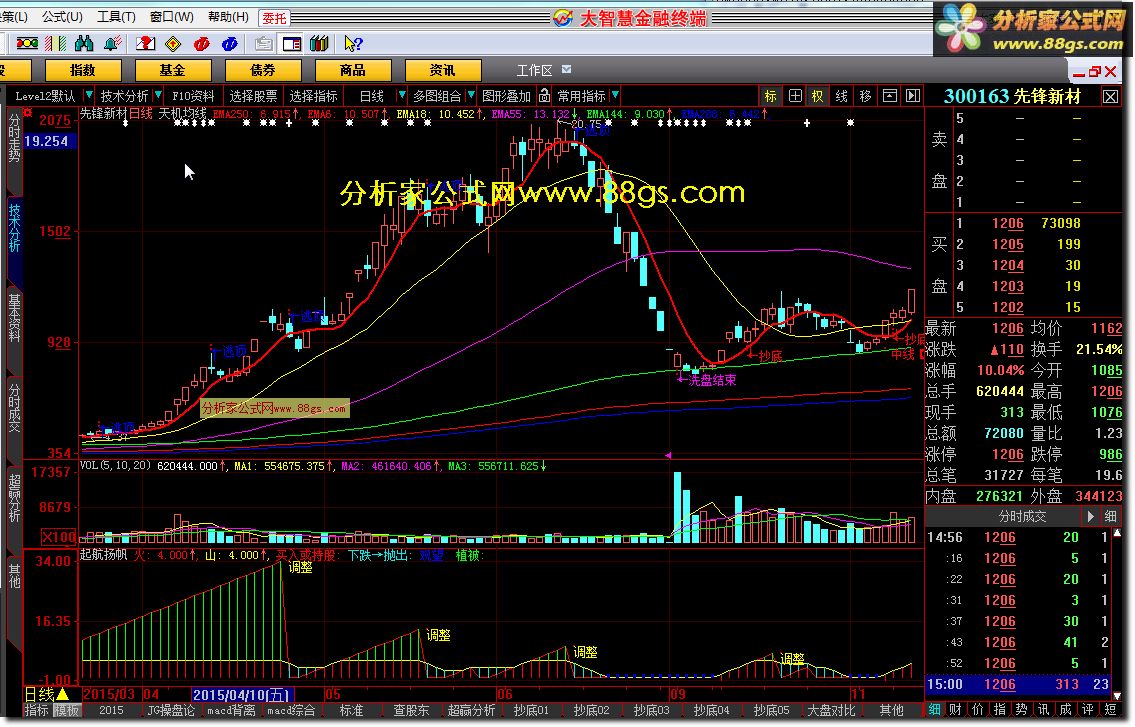Click the 讯 tab in bottom-right strip
The image size is (1135, 727).
[1043, 710]
